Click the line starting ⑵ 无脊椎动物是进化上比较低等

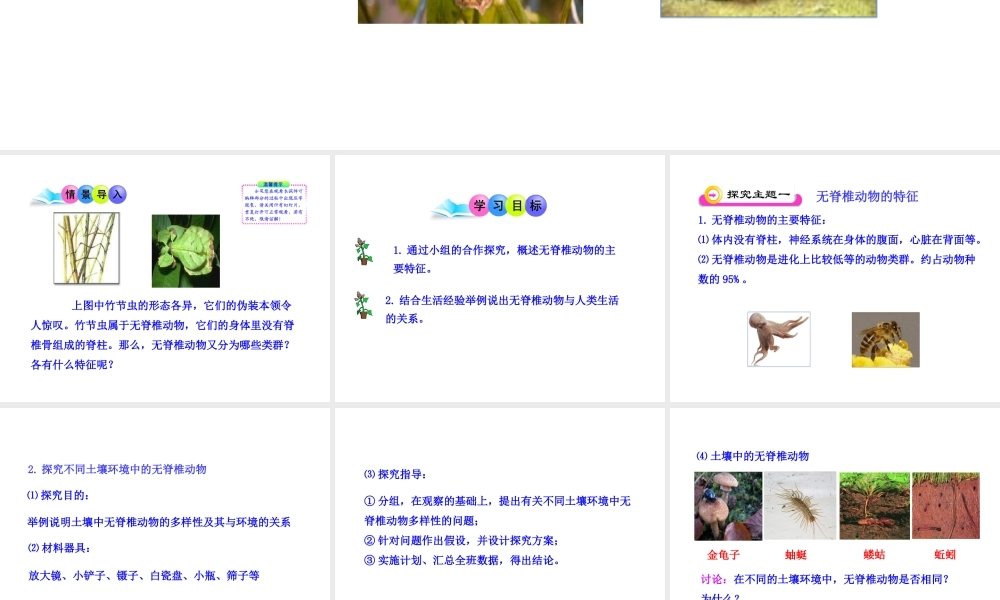(837, 260)
